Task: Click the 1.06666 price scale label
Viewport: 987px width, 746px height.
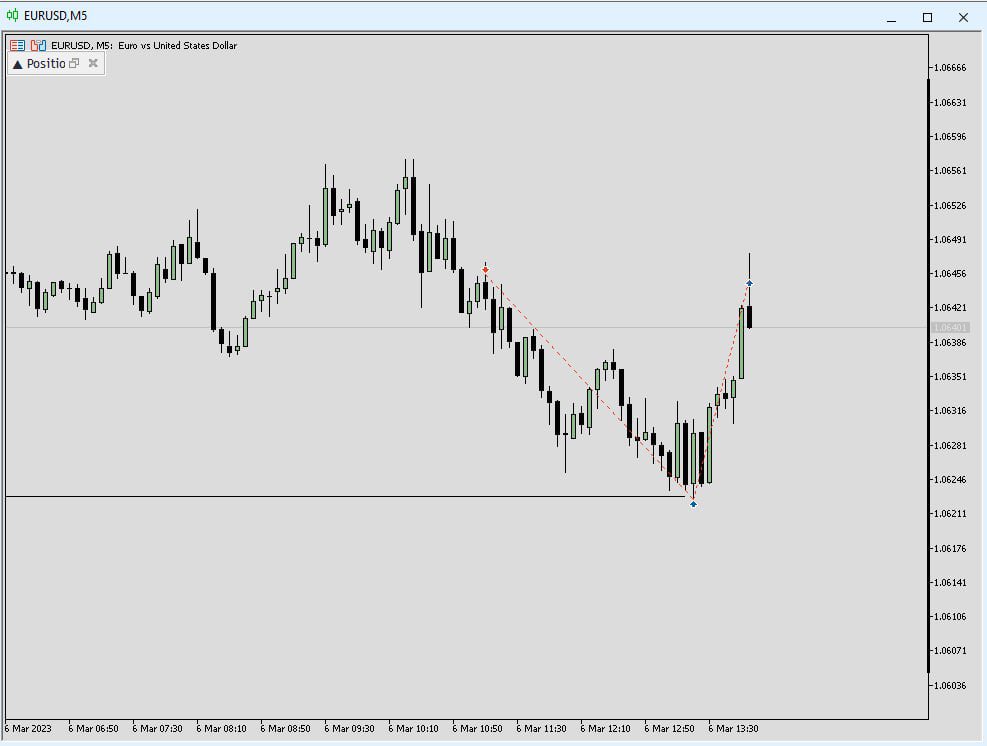Action: [x=950, y=68]
